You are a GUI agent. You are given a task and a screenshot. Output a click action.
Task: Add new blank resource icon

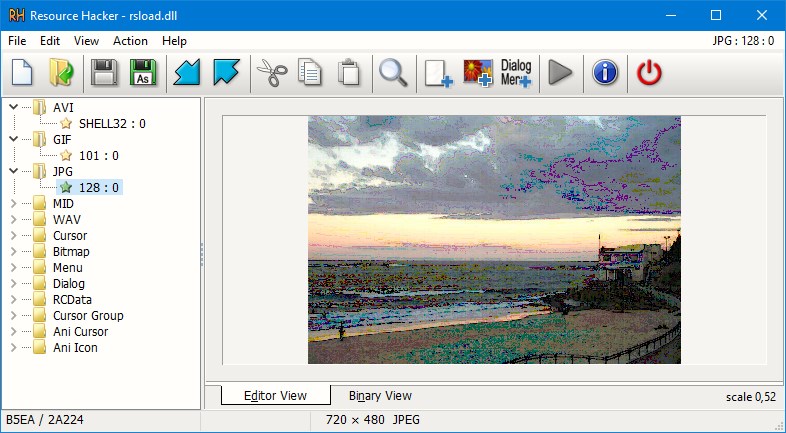pyautogui.click(x=438, y=74)
